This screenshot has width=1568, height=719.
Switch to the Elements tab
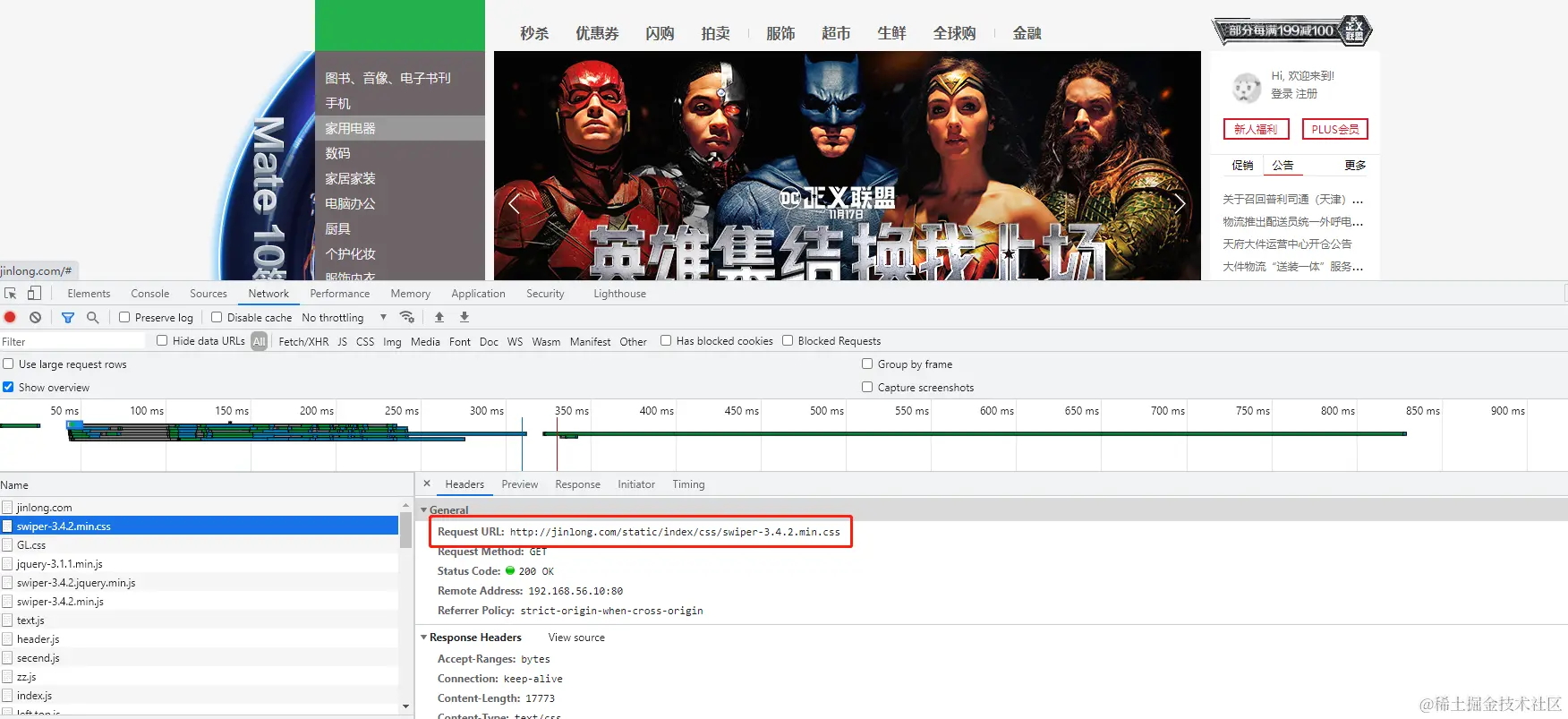pos(89,293)
